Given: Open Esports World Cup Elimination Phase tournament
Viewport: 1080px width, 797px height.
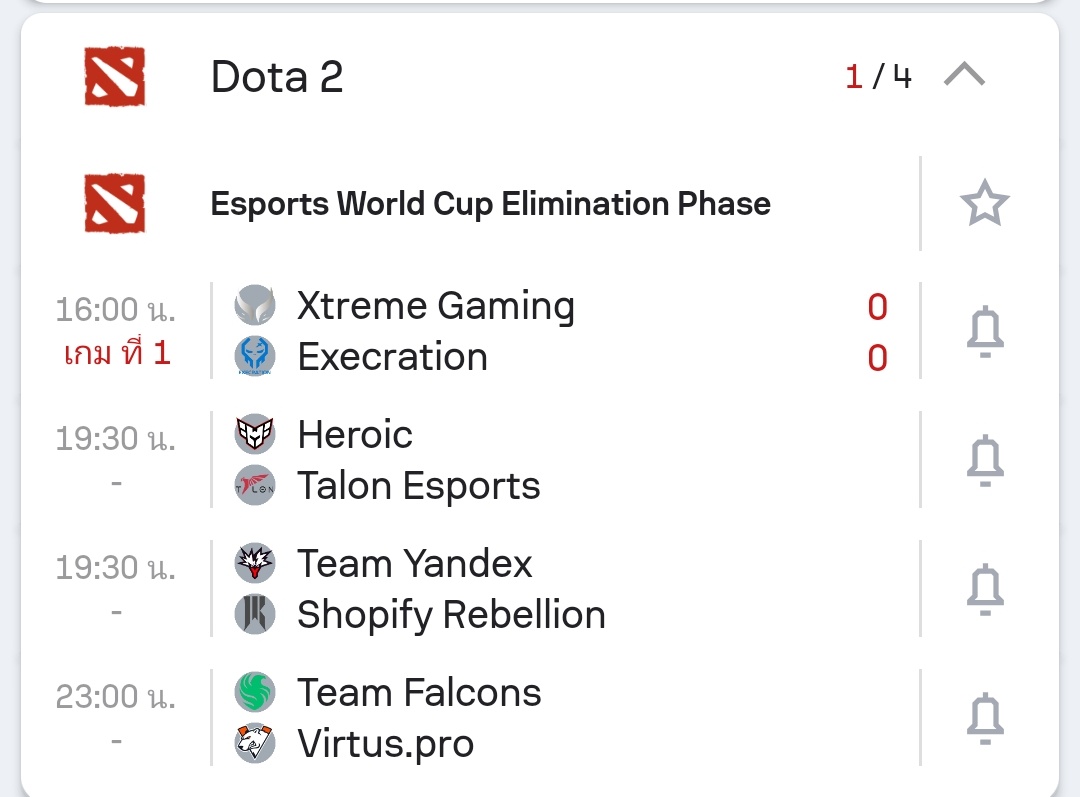Looking at the screenshot, I should 490,204.
